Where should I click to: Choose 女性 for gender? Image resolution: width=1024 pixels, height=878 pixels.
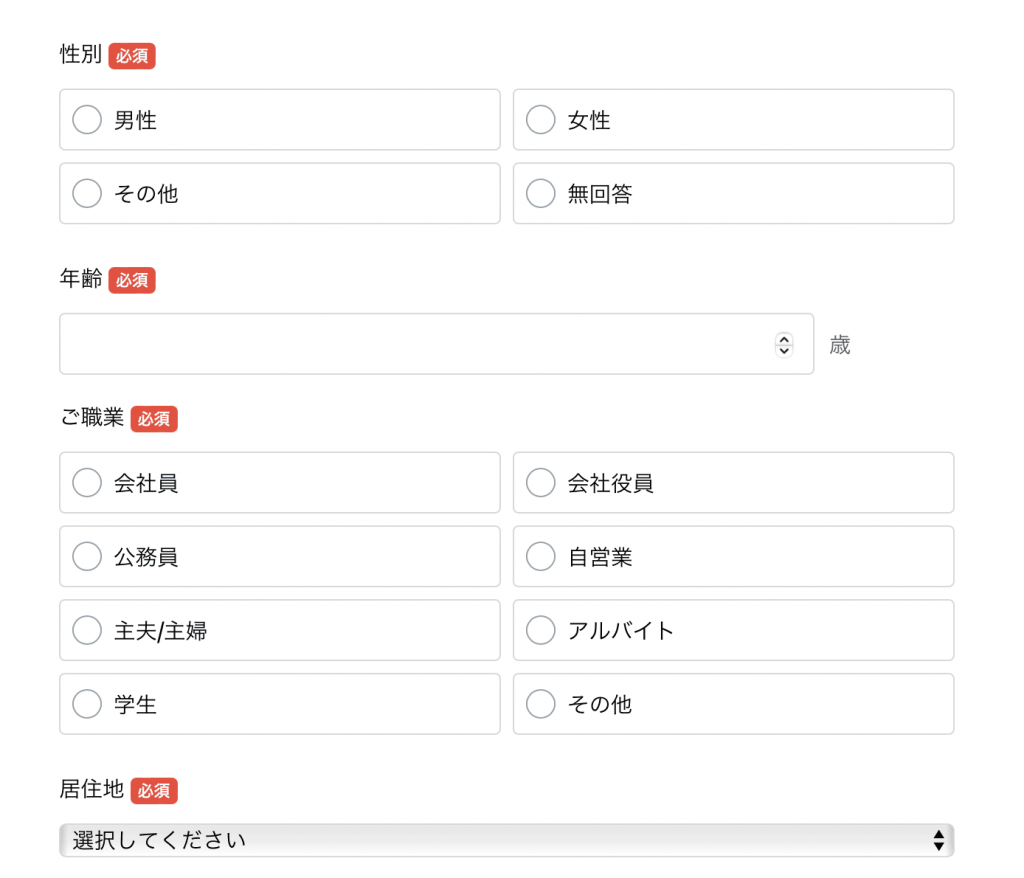tap(540, 120)
